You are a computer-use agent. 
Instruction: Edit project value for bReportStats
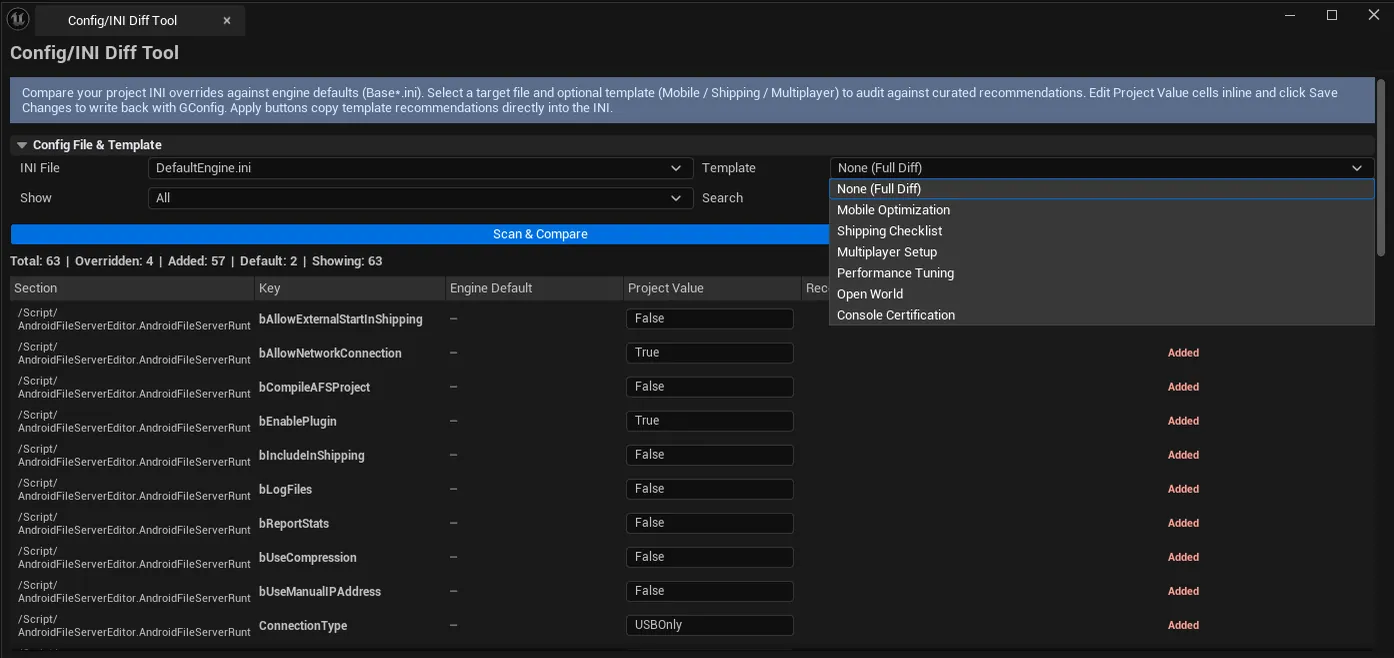pyautogui.click(x=710, y=523)
